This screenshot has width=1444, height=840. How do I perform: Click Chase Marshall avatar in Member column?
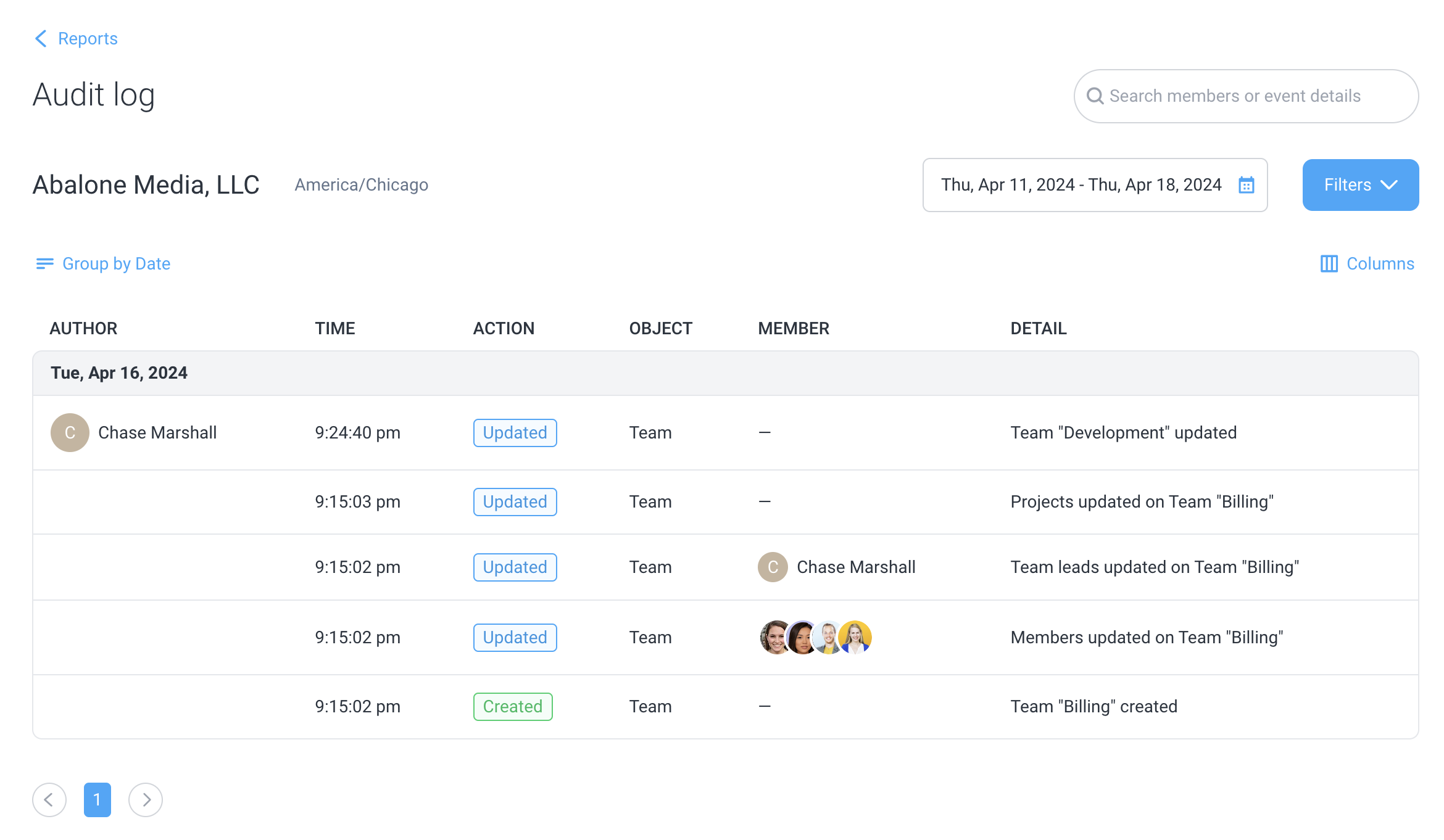[x=773, y=567]
